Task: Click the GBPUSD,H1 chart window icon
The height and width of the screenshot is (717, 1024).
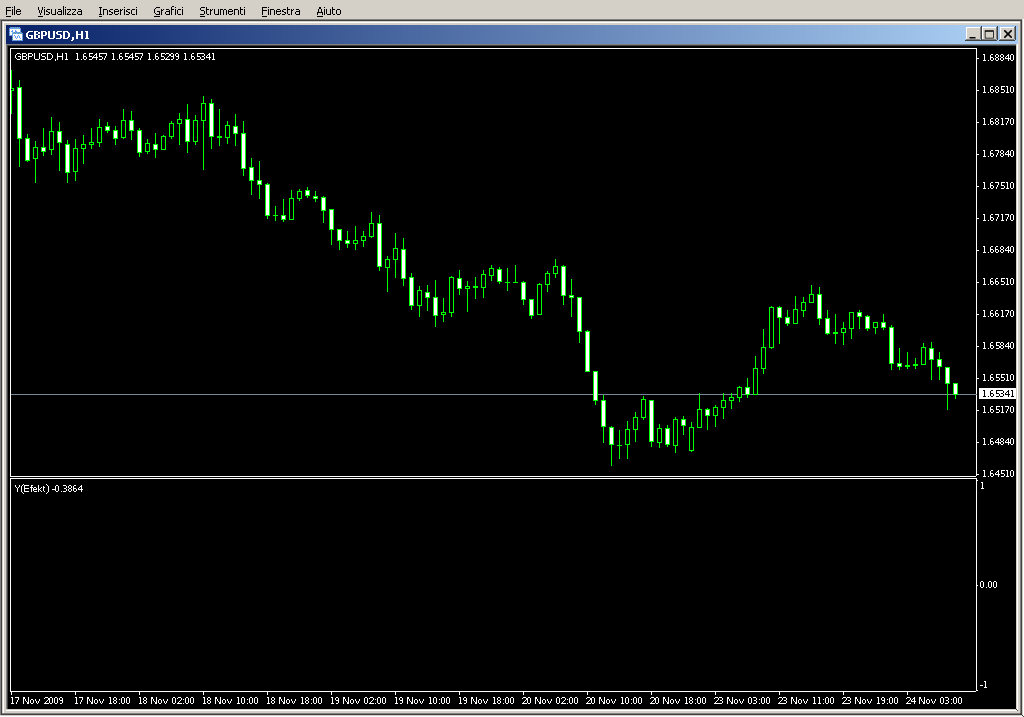Action: tap(16, 35)
